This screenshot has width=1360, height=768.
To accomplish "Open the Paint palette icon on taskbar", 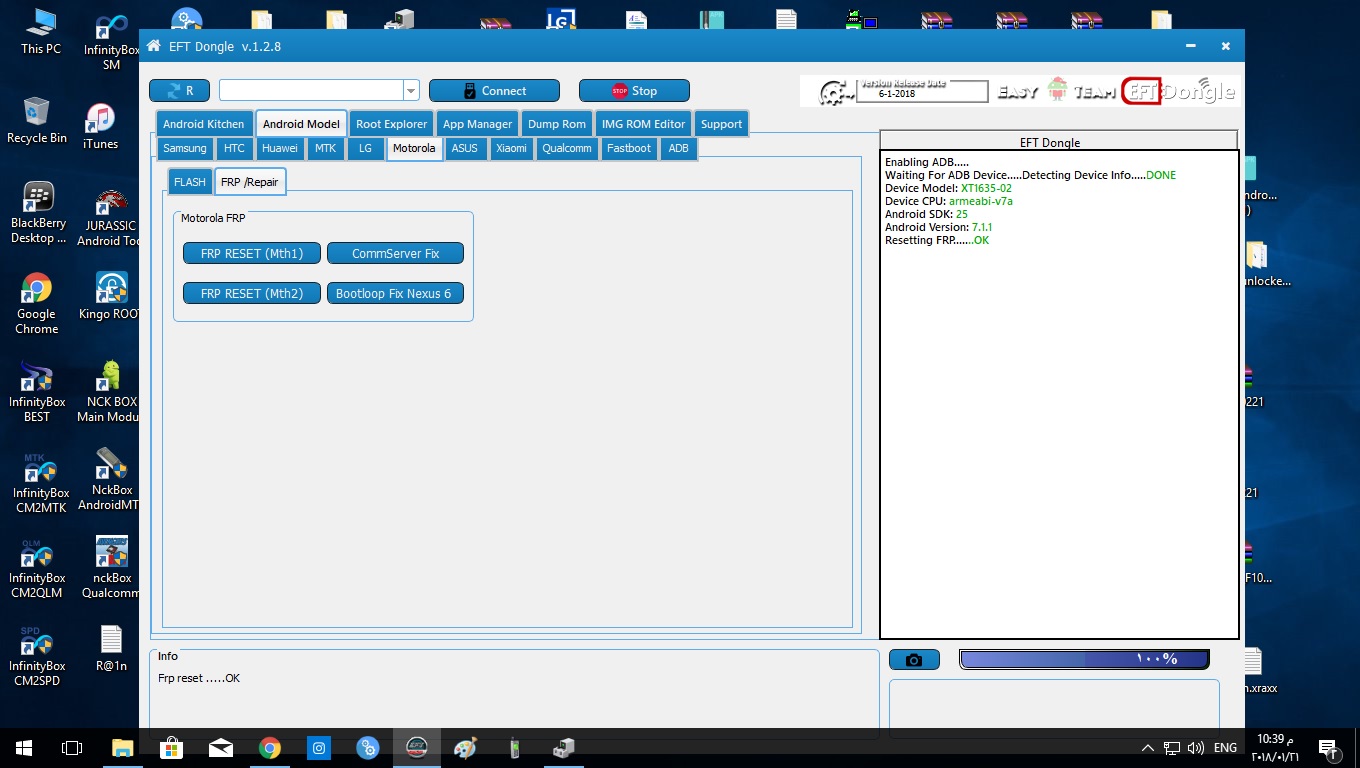I will pyautogui.click(x=465, y=747).
